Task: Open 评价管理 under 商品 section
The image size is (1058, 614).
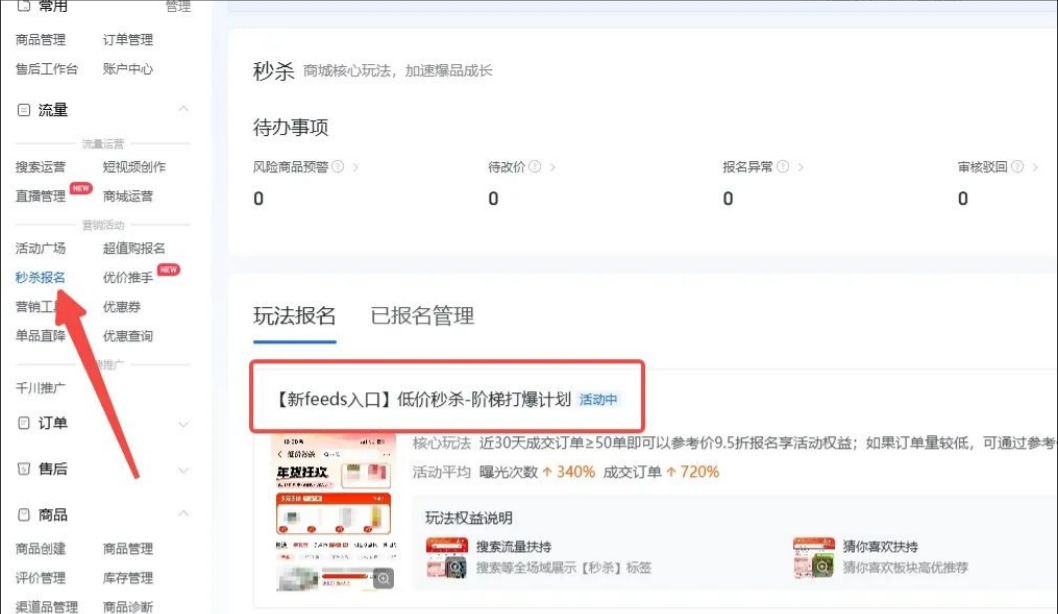Action: point(40,578)
